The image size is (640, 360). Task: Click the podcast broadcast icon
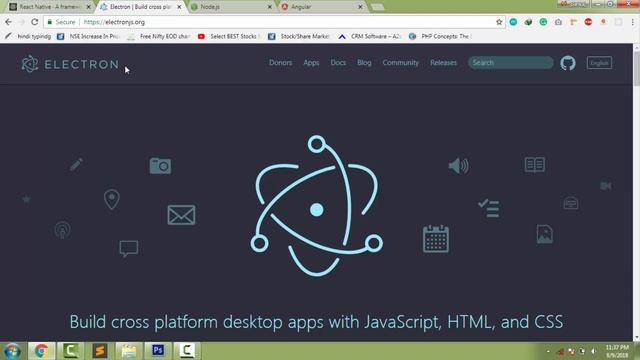click(62, 230)
